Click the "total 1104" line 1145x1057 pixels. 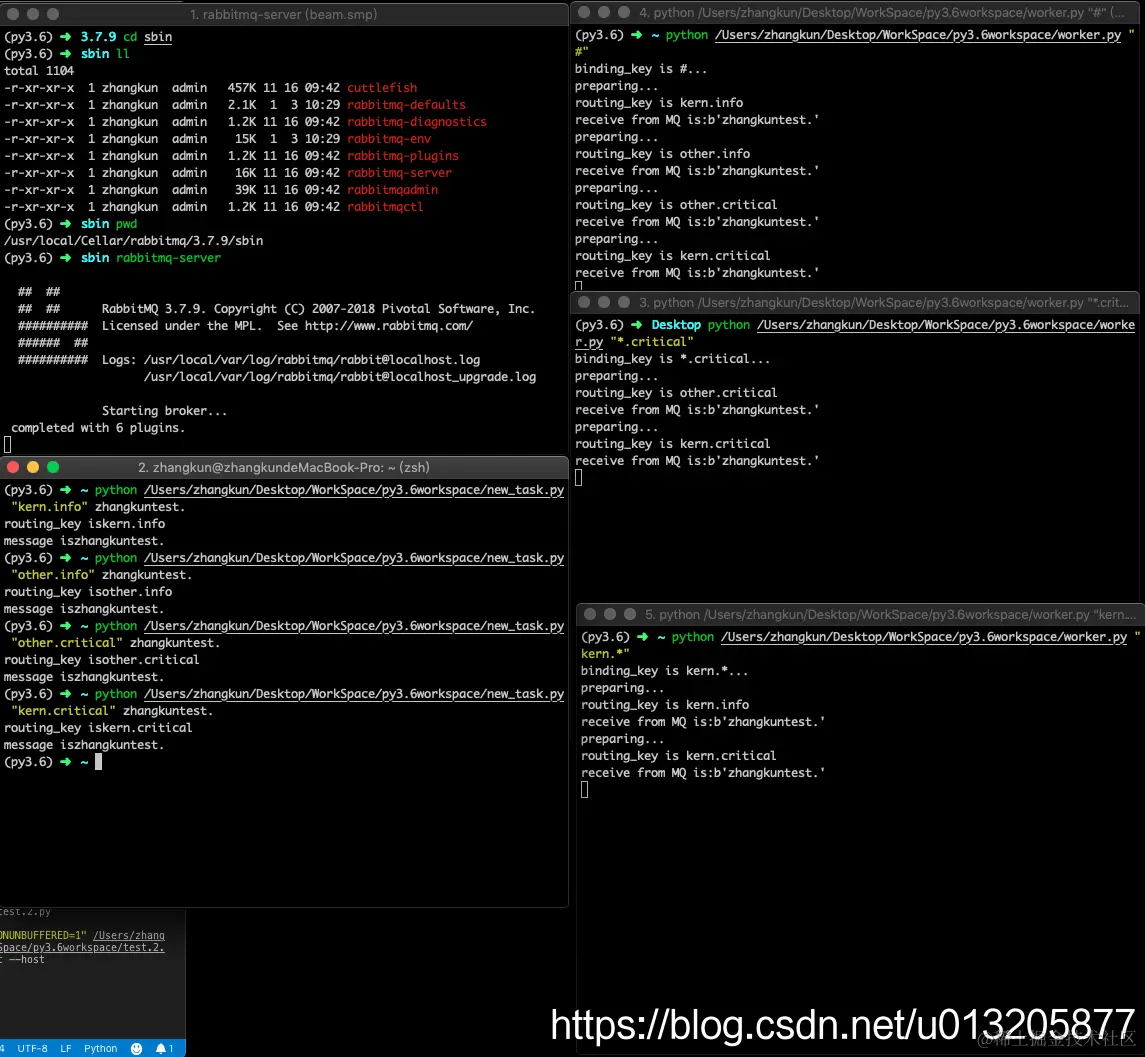(39, 71)
